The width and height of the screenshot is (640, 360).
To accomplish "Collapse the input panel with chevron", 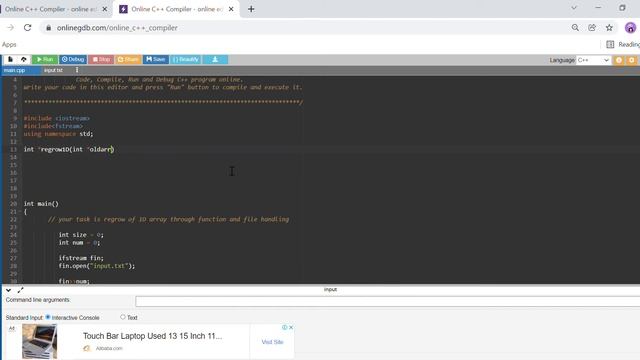I will point(9,290).
